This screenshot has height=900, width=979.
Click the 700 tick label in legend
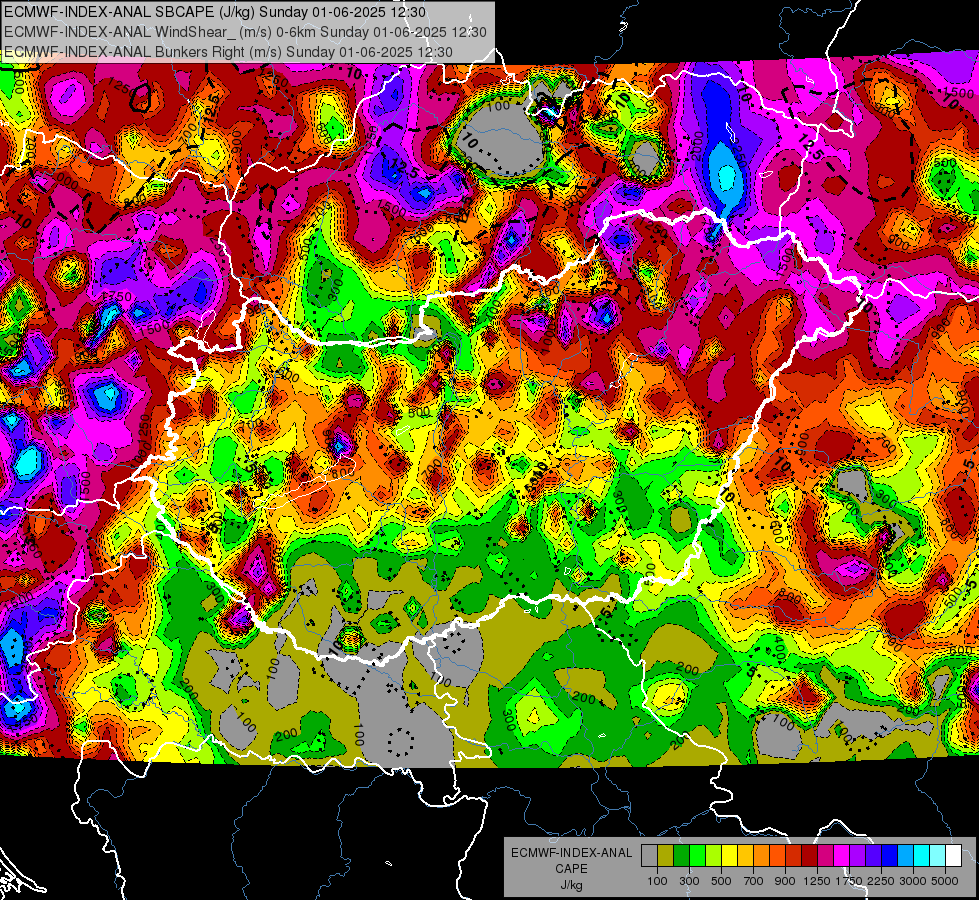pos(754,881)
